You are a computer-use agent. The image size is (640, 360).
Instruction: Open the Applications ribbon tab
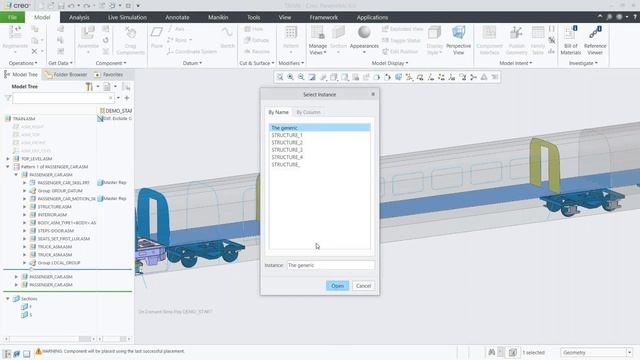pyautogui.click(x=372, y=17)
